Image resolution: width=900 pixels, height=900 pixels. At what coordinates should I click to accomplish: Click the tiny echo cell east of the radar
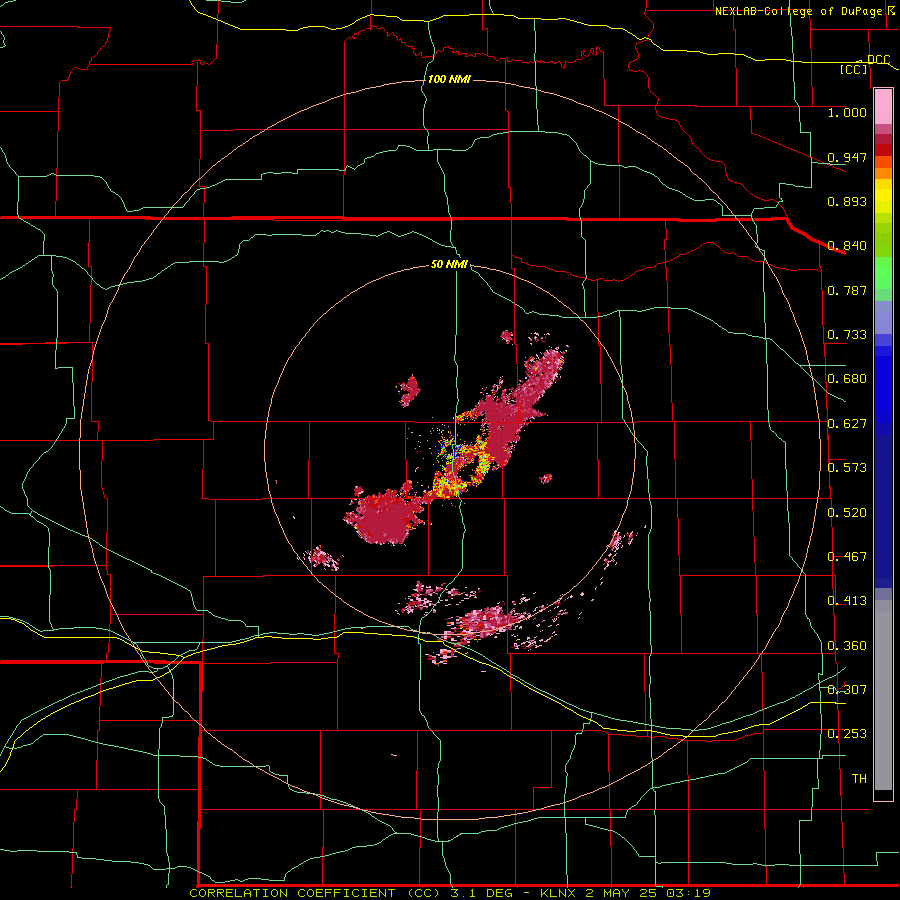546,479
